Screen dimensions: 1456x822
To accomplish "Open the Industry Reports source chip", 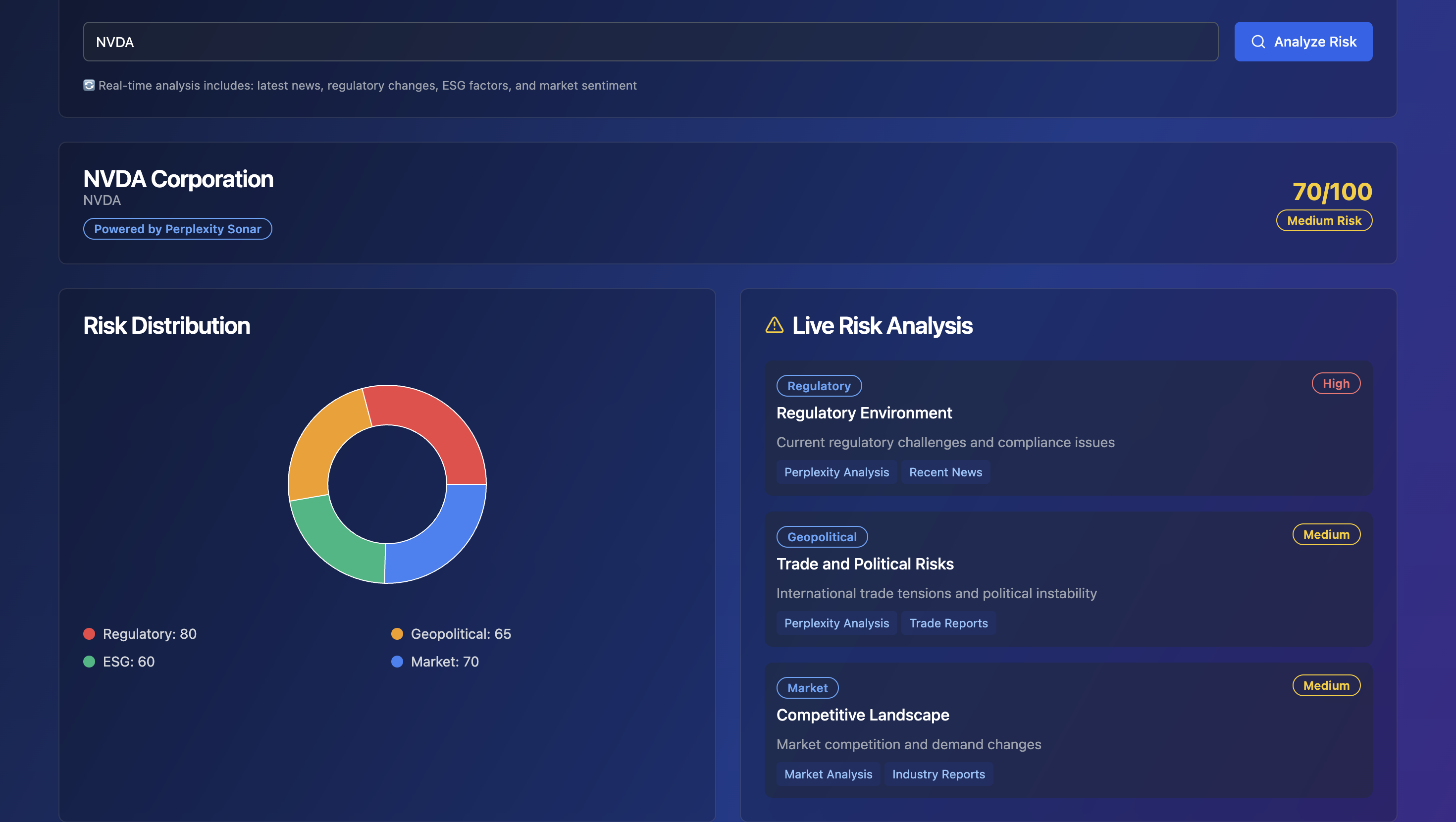I will (x=938, y=774).
